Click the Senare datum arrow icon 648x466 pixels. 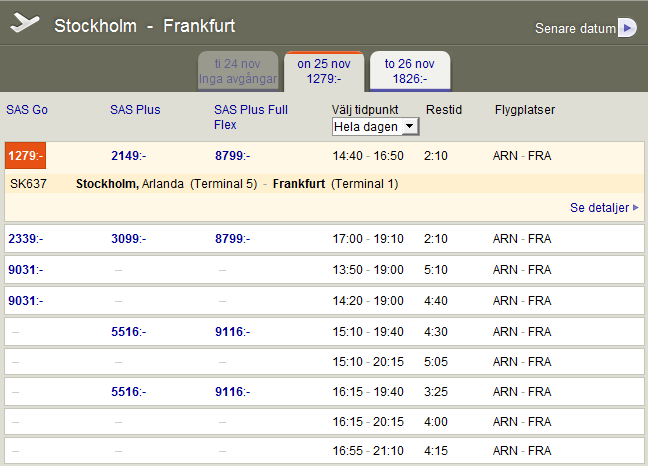click(x=627, y=28)
